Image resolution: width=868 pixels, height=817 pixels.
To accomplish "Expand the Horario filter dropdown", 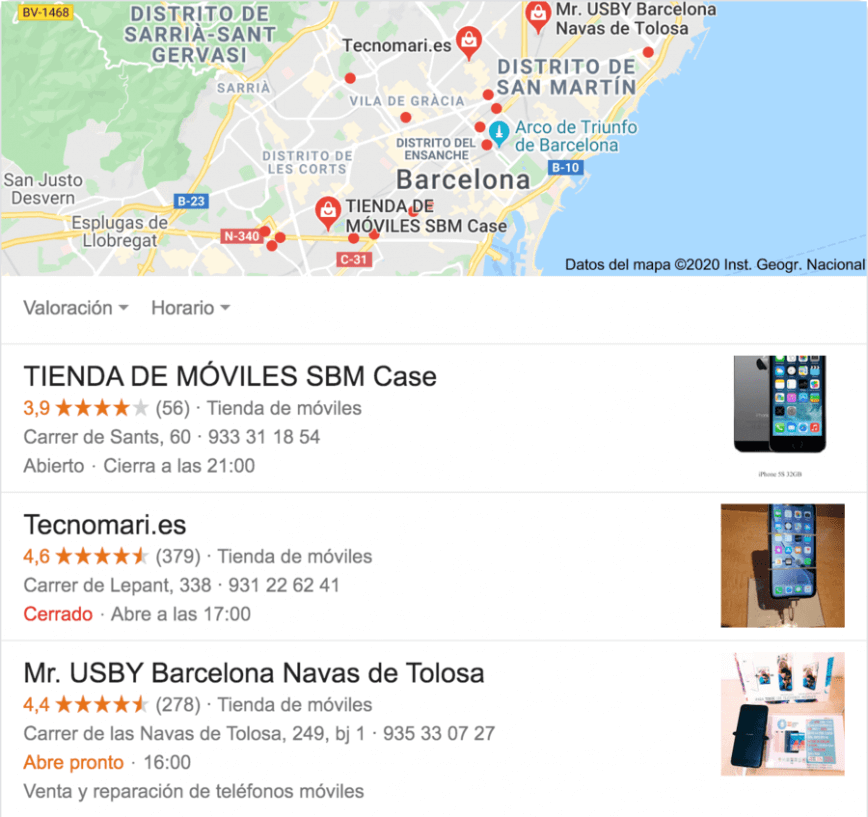I will tap(190, 308).
